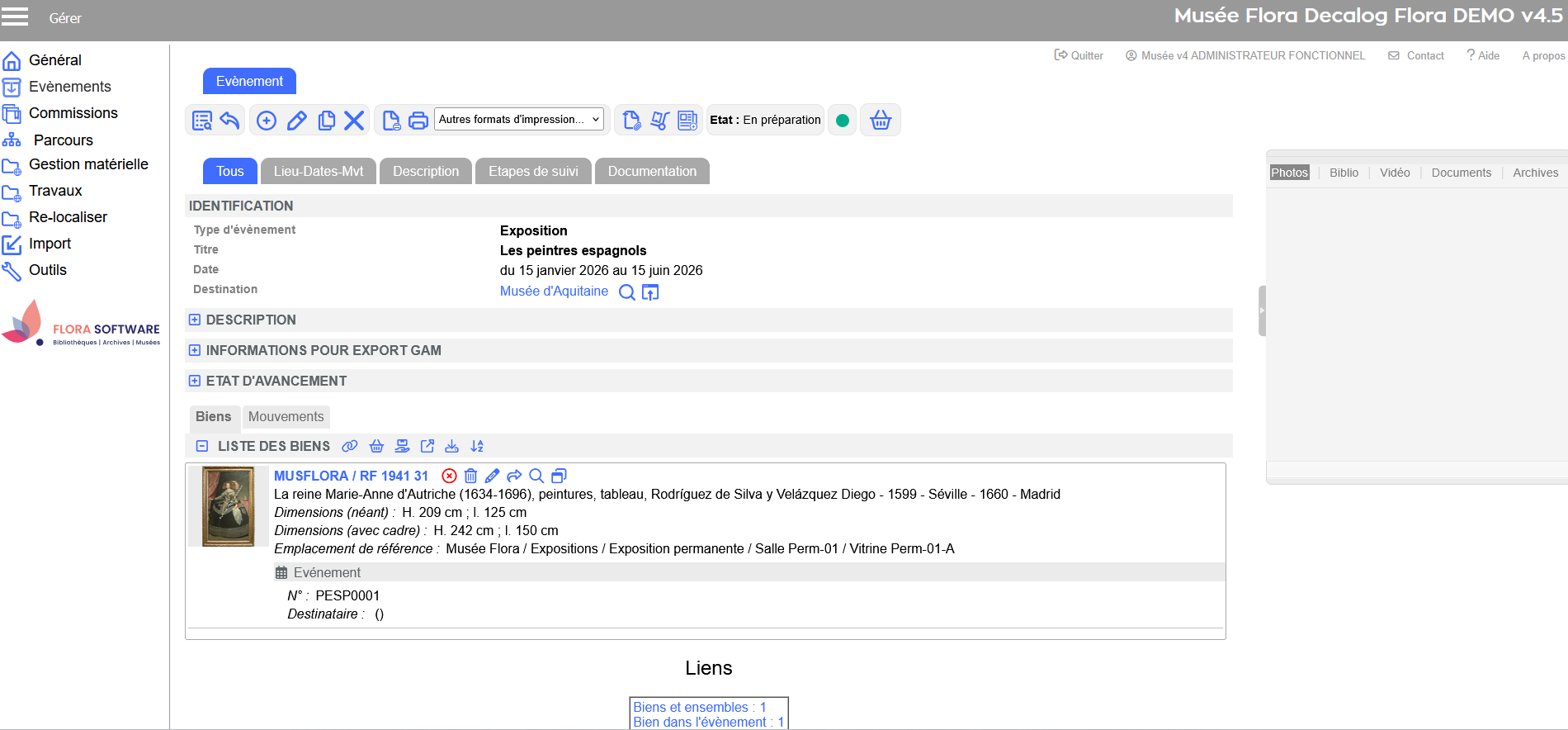Click the trash icon beside MUSFLORA / RF 1941 31
The image size is (1568, 730).
tap(470, 476)
